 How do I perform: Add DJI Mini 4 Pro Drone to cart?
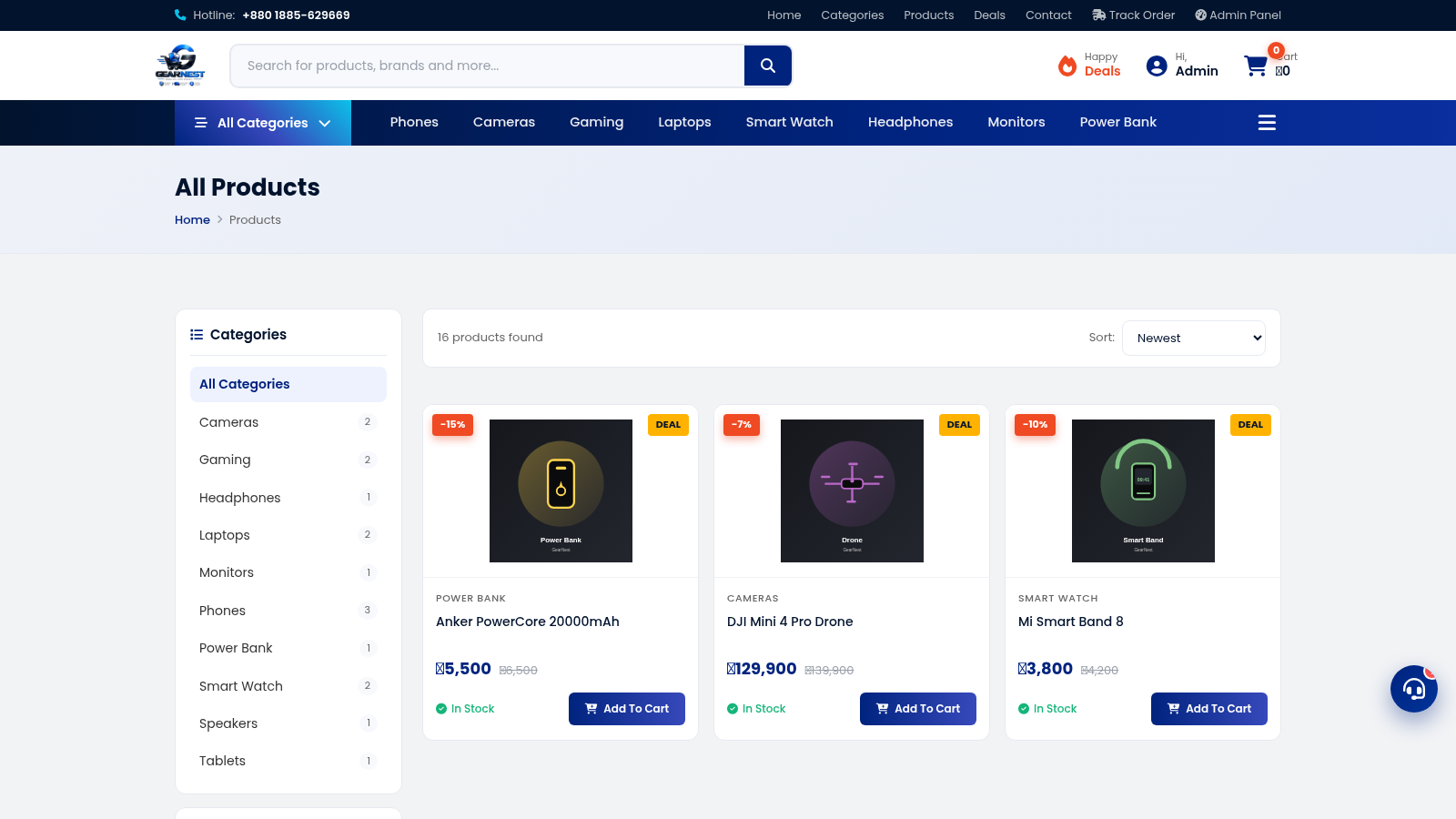tap(918, 709)
